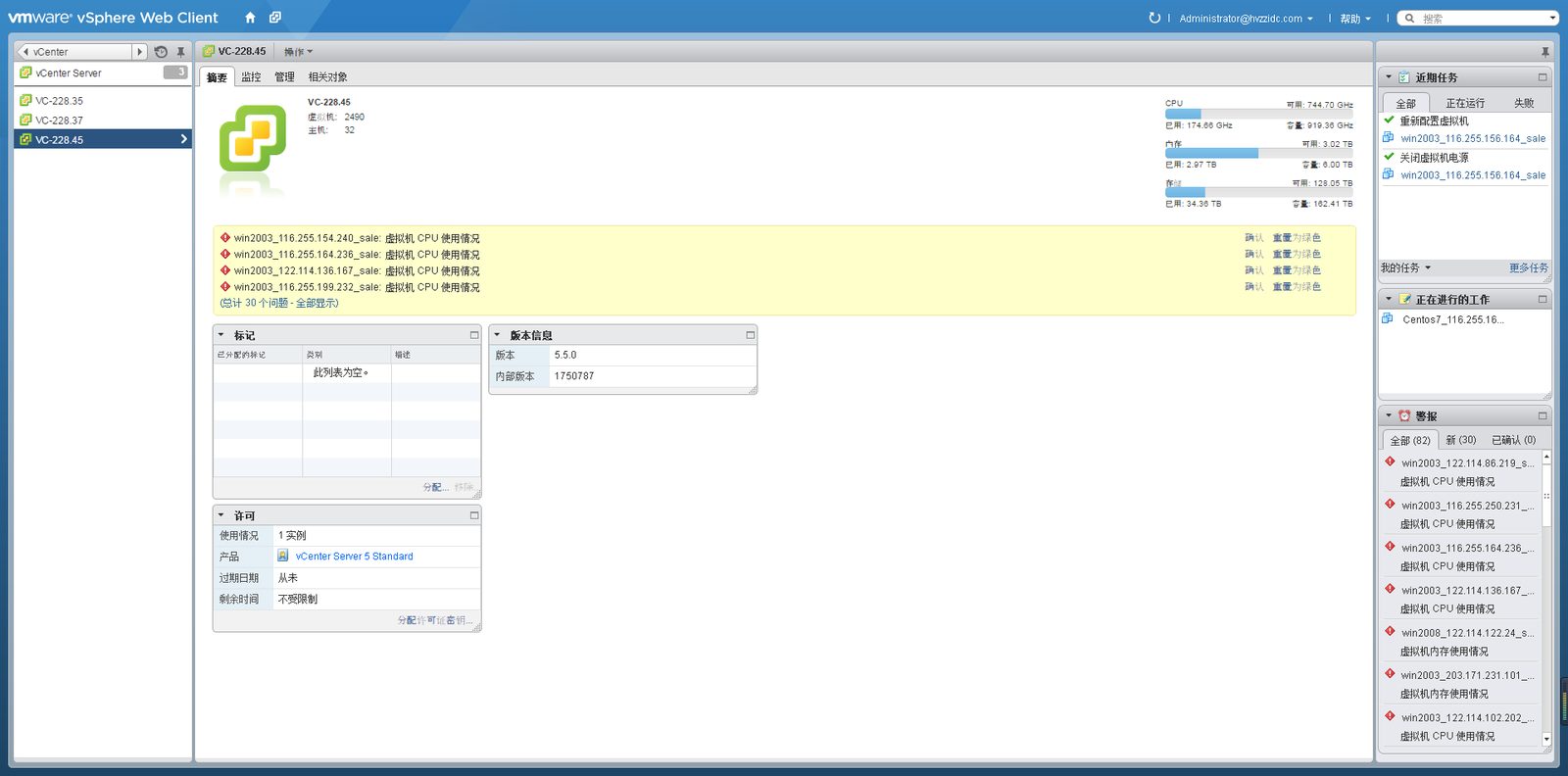Open More Tasks (更多任务) link
Viewport: 1568px width, 776px height.
coord(1528,267)
